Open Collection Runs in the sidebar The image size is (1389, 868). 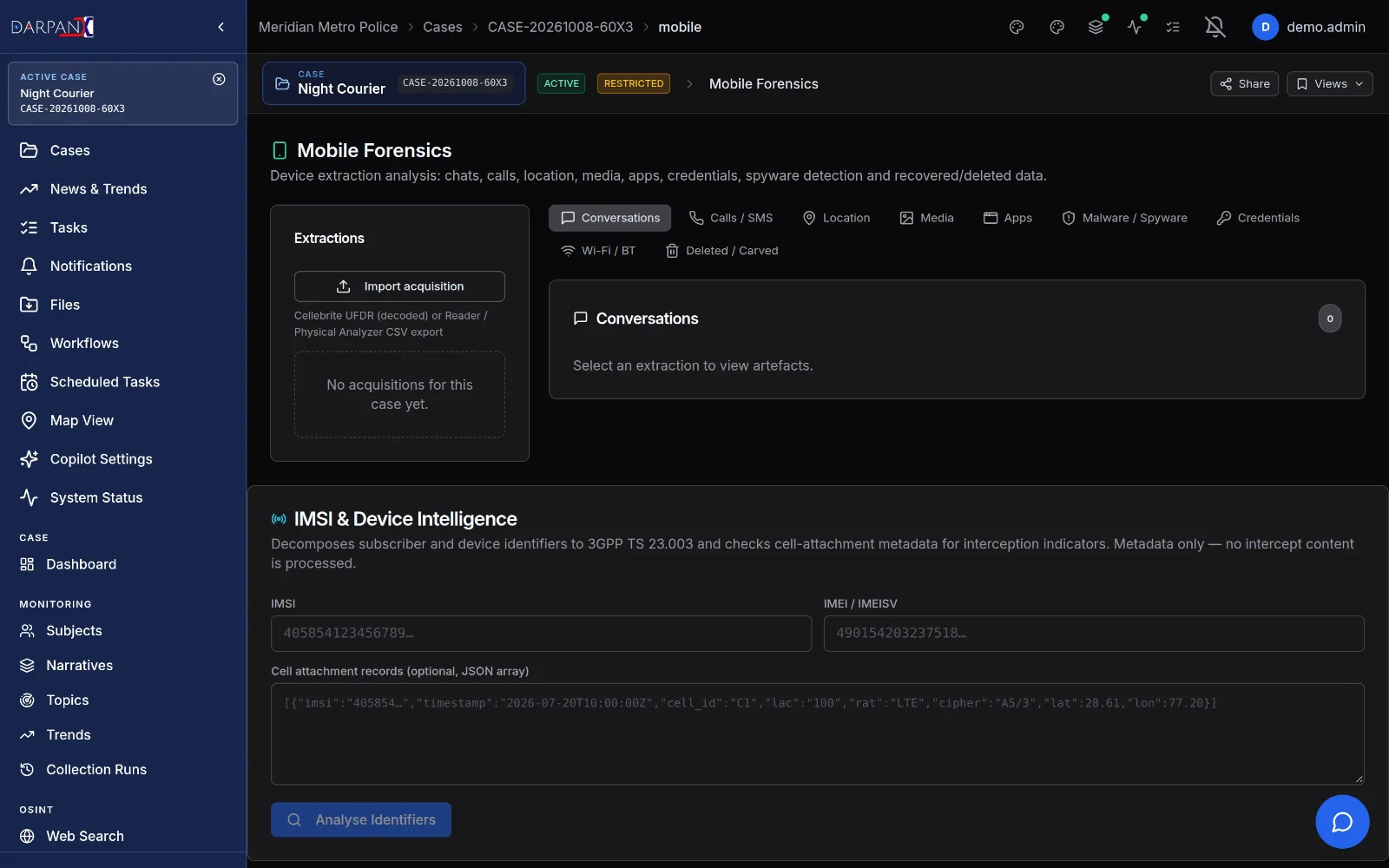(123, 770)
